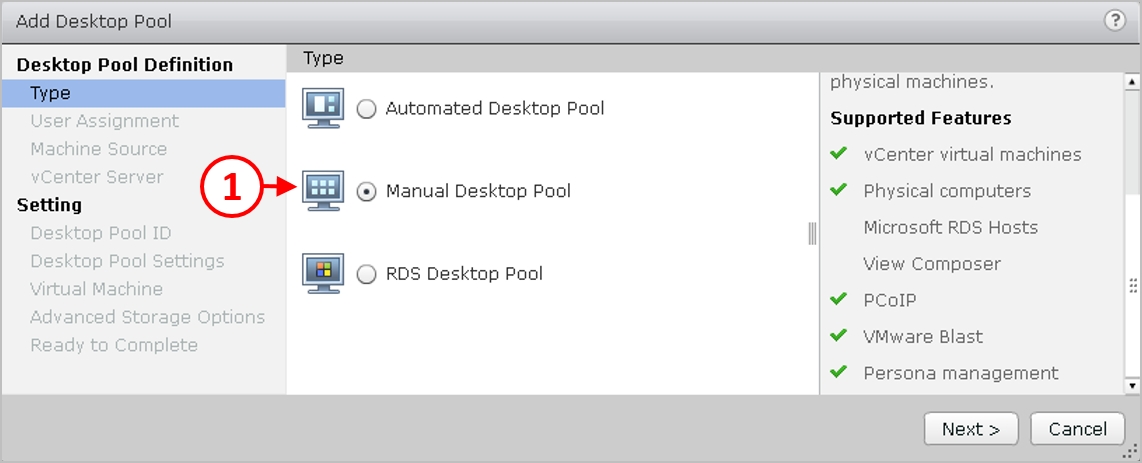Click the green checkmark beside VMware Blast
This screenshot has width=1142, height=463.
pos(838,336)
